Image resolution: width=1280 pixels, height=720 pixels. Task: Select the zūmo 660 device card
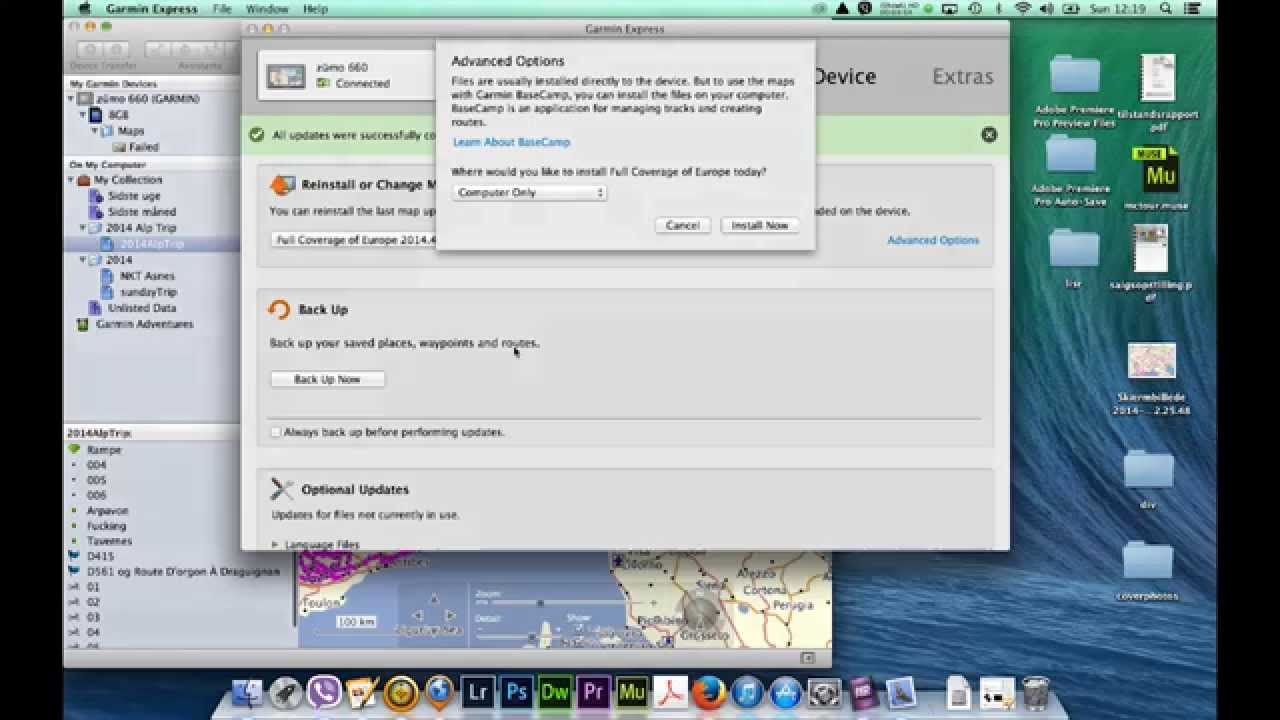click(x=346, y=75)
